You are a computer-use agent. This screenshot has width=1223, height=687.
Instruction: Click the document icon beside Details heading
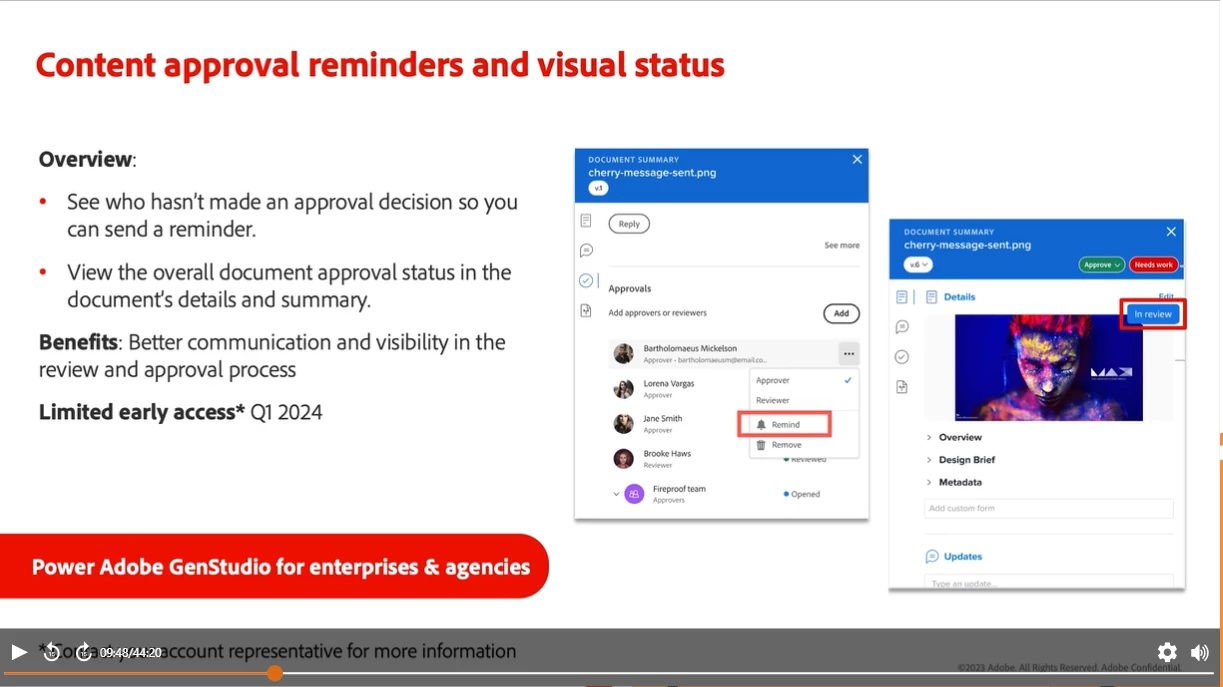[931, 297]
